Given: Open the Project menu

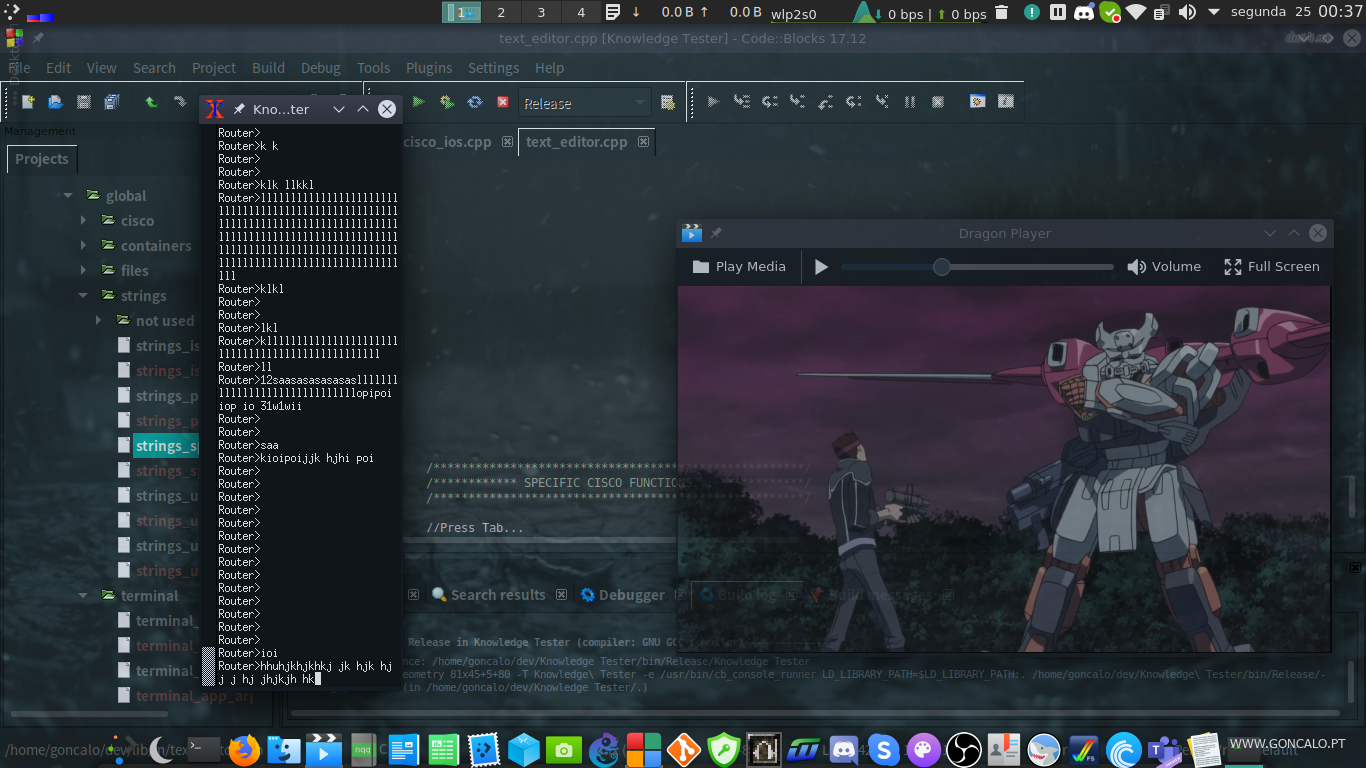Looking at the screenshot, I should coord(214,68).
